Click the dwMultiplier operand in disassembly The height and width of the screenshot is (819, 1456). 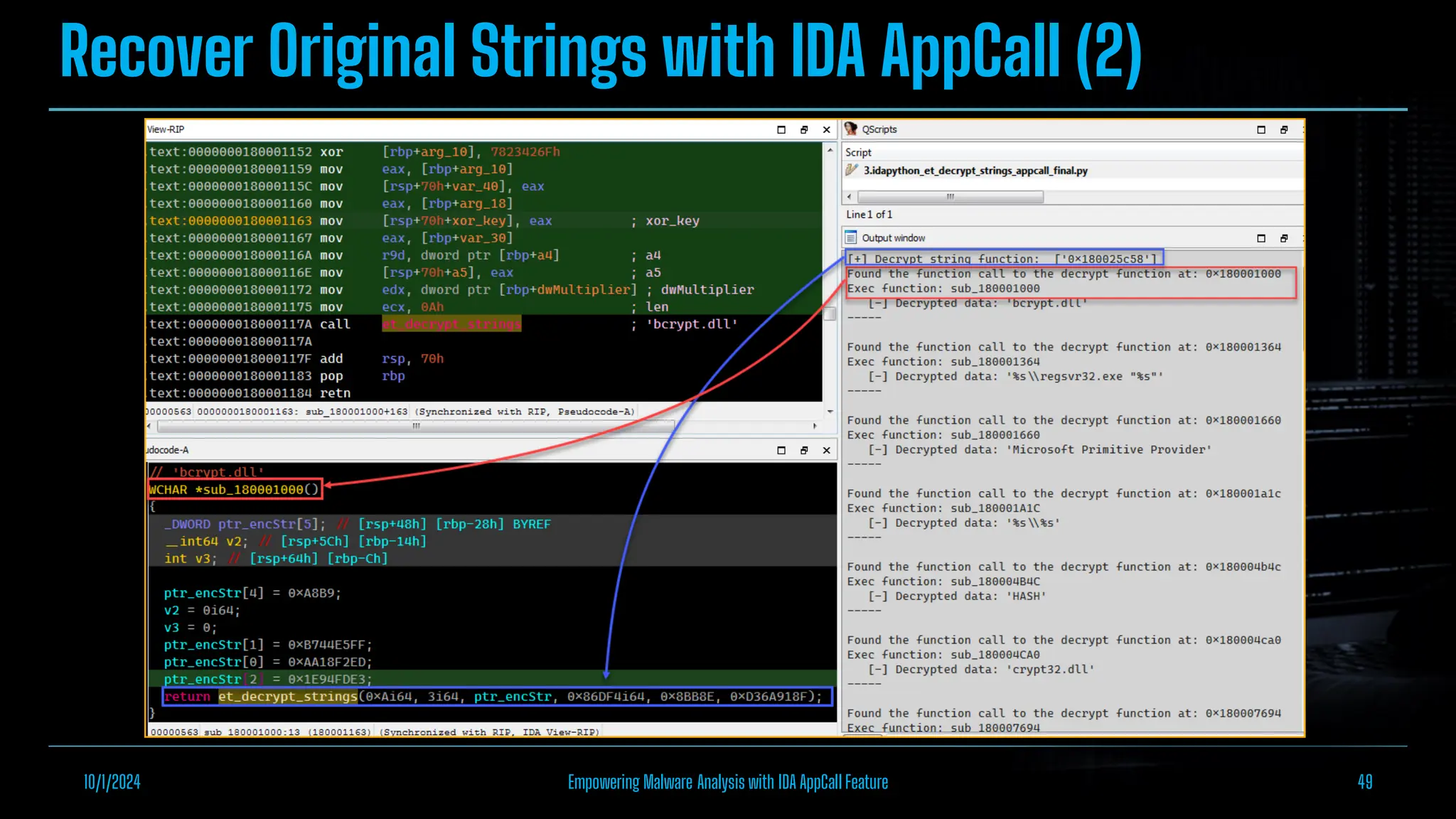click(583, 290)
